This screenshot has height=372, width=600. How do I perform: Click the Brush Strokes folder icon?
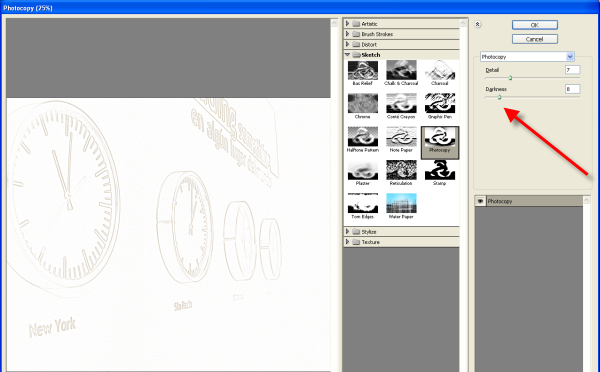pyautogui.click(x=356, y=34)
